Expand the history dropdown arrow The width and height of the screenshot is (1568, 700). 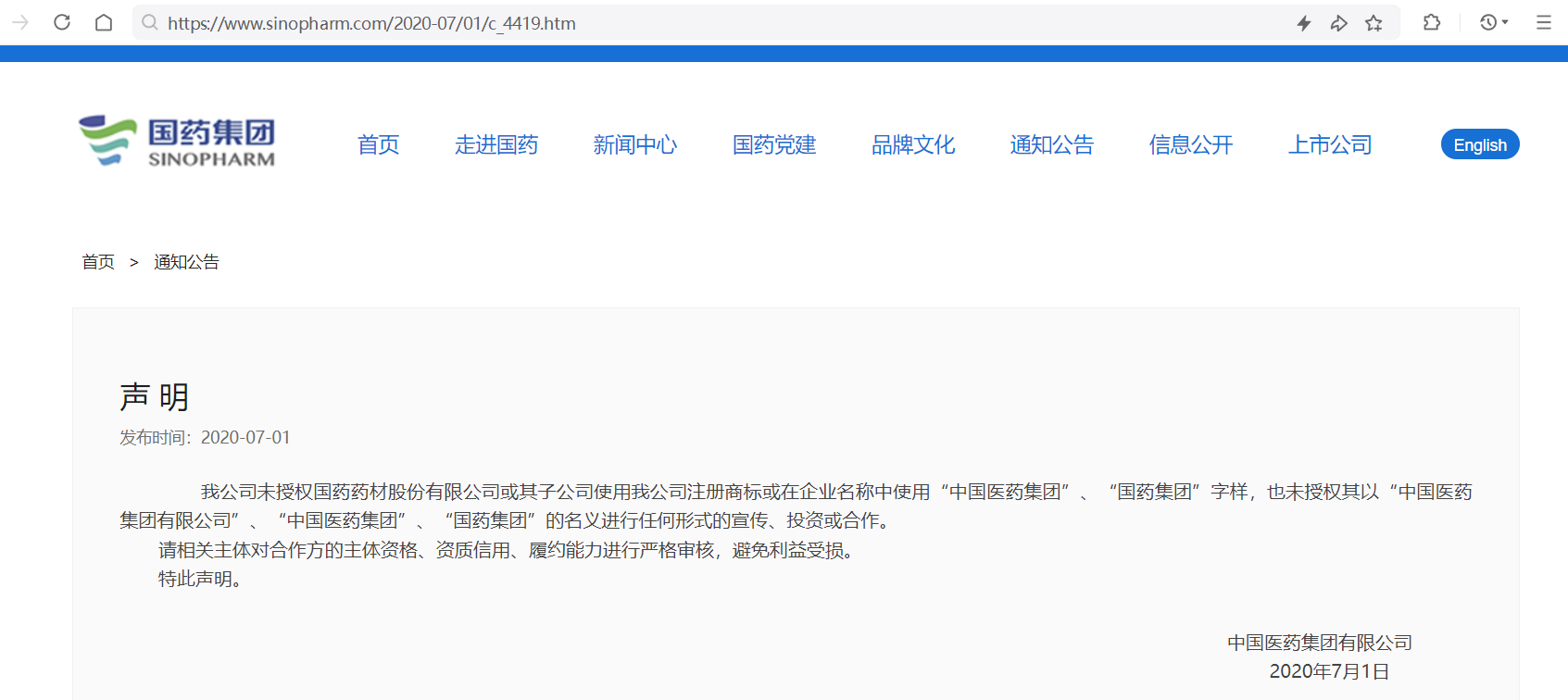(1505, 22)
